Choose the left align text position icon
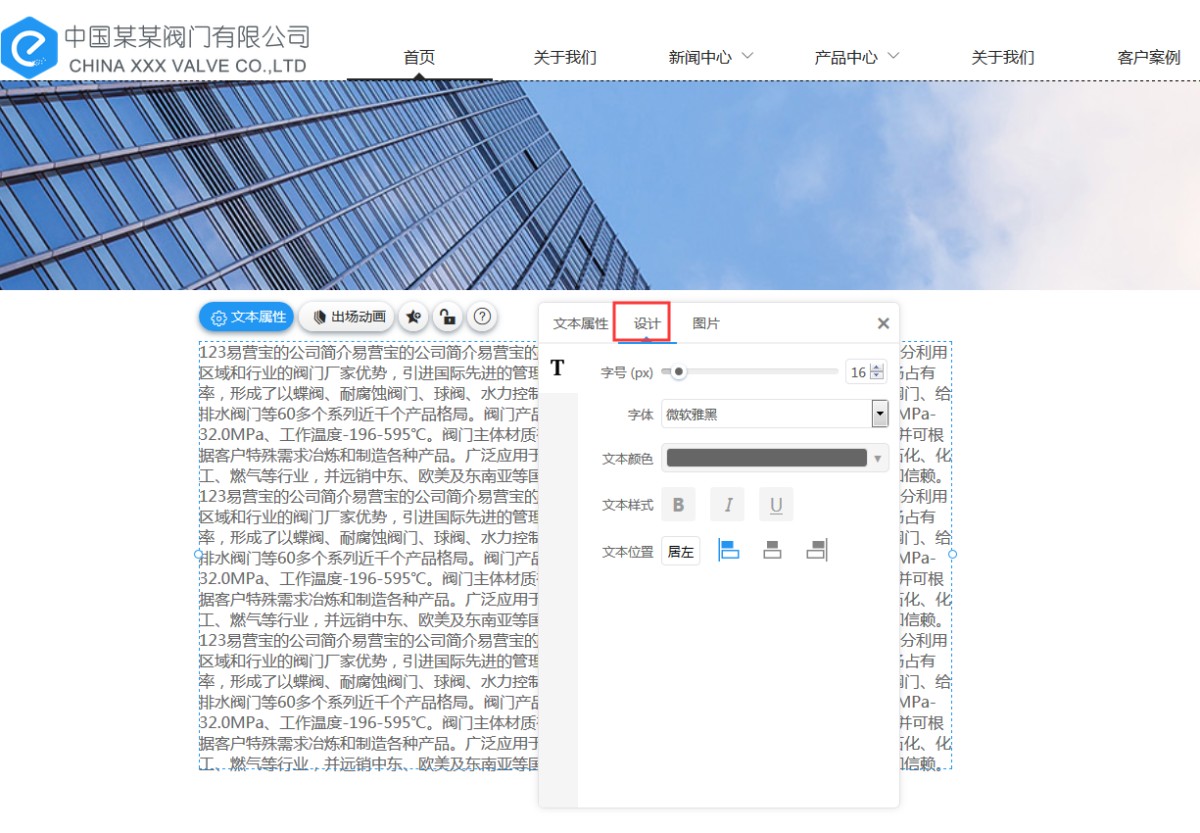1200x833 pixels. (729, 550)
